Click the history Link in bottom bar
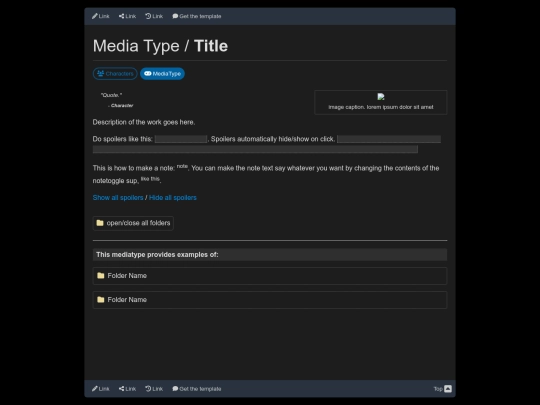The width and height of the screenshot is (540, 405). click(154, 389)
